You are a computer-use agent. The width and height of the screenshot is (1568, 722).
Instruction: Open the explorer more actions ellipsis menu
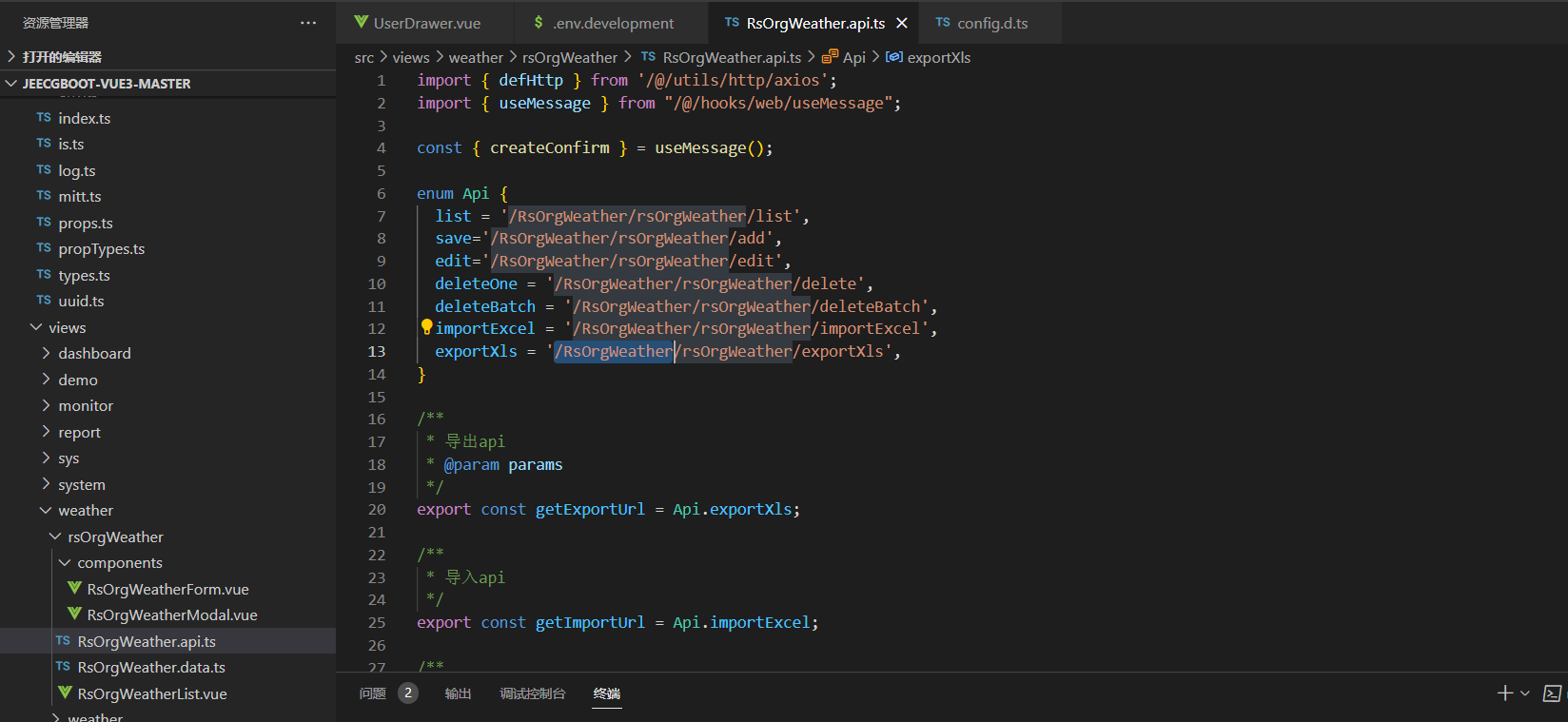click(308, 23)
